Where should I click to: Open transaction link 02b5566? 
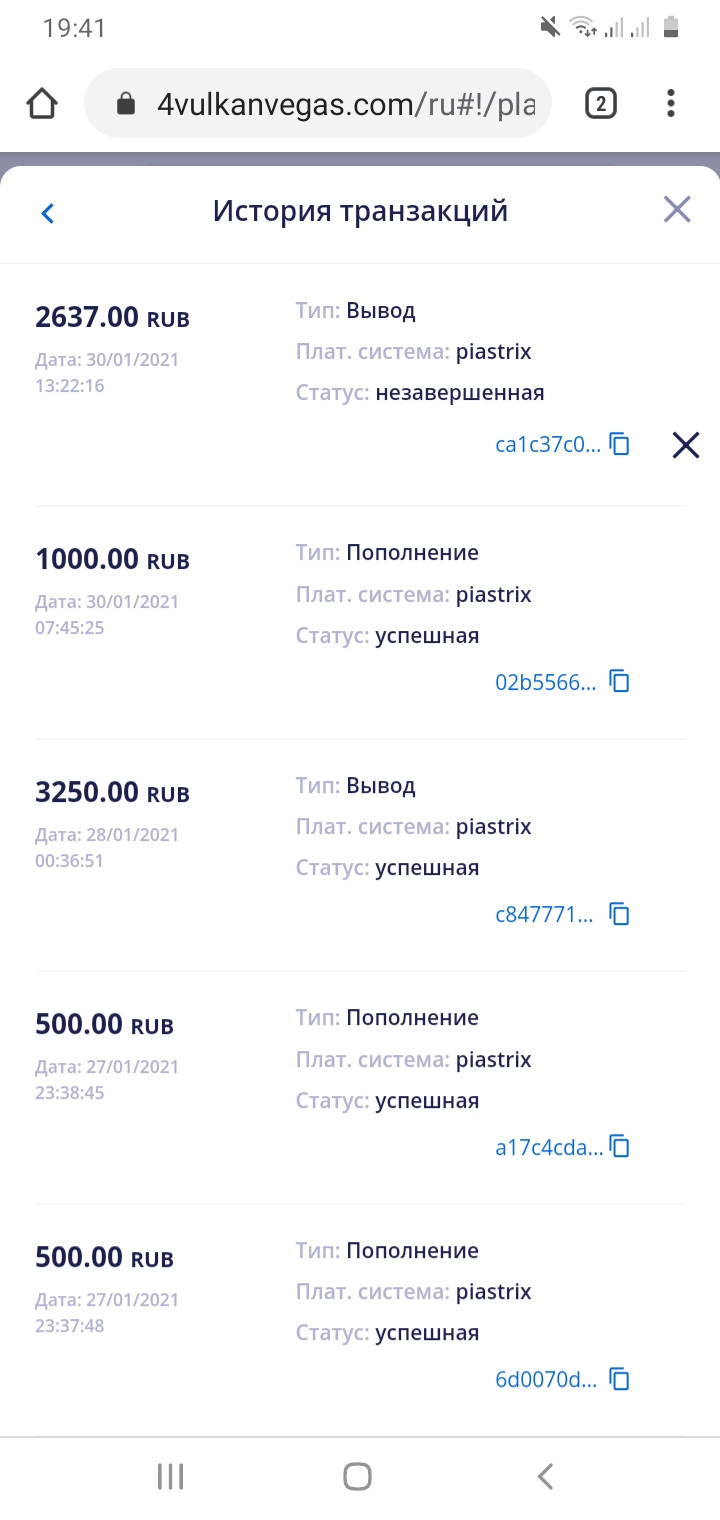[545, 682]
